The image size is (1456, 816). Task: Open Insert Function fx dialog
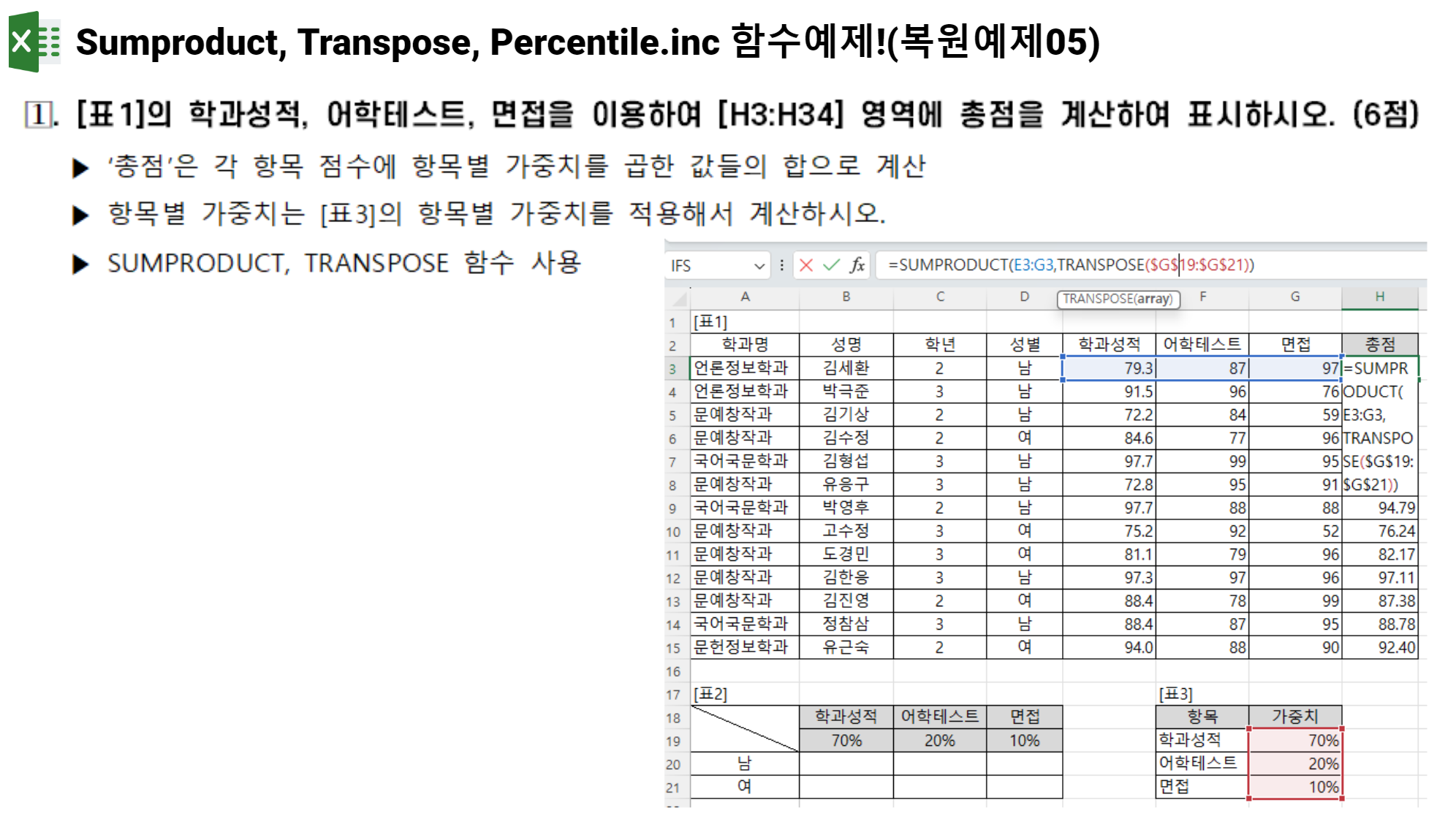pos(857,265)
